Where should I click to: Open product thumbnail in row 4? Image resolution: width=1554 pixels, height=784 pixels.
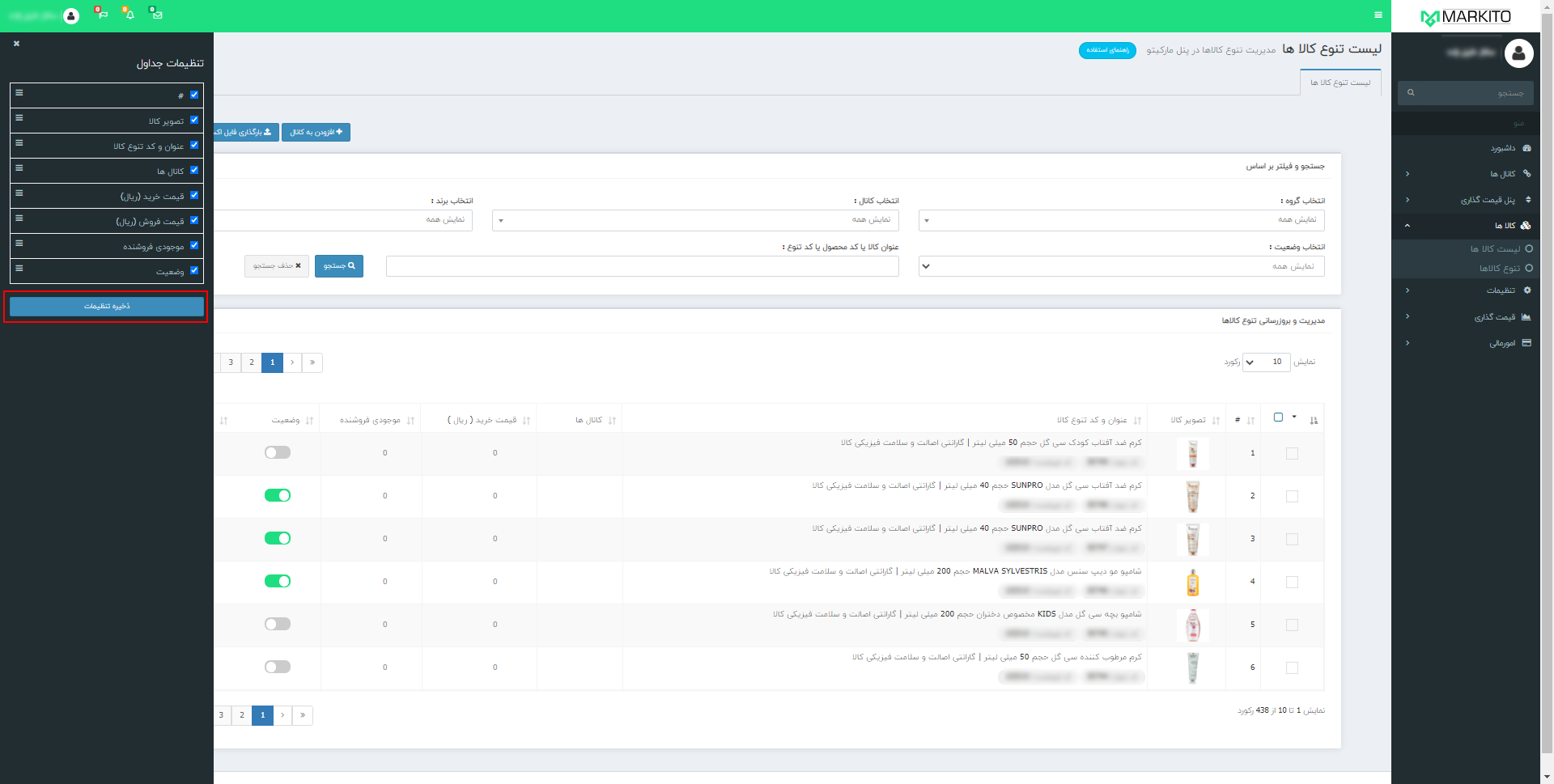click(1192, 583)
